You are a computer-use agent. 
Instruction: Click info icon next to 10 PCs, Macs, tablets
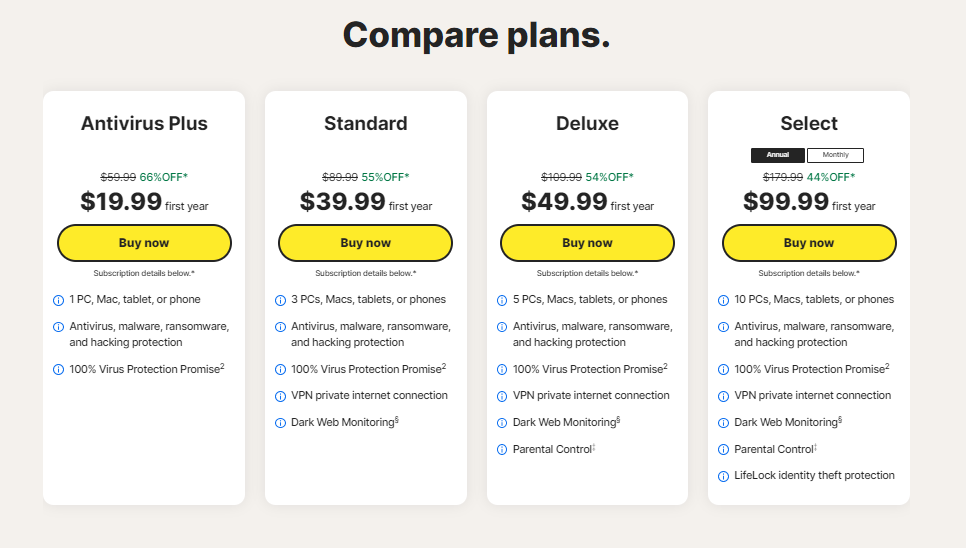coord(724,300)
